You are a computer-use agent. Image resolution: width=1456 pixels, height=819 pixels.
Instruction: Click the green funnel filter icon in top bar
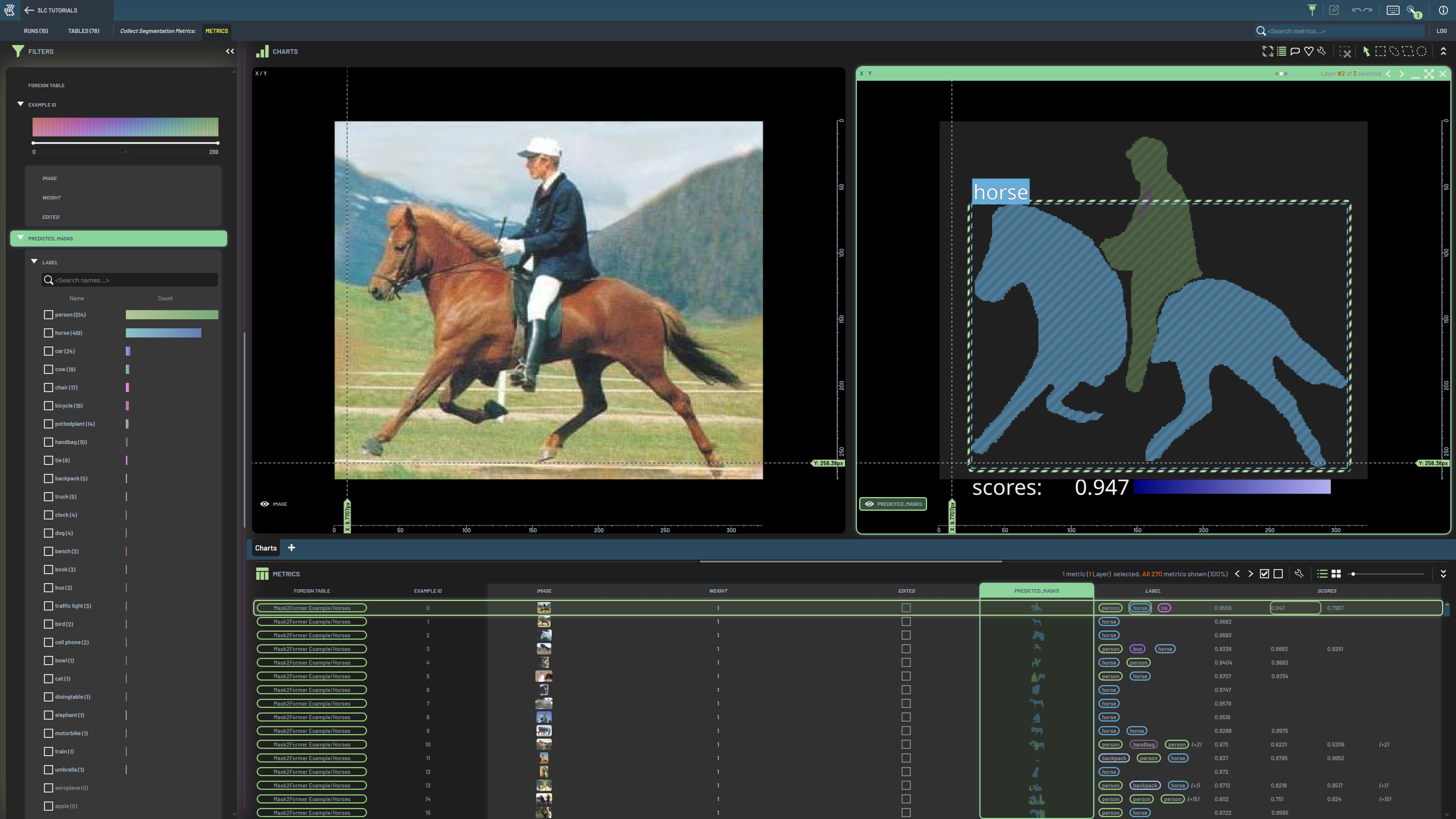1312,9
